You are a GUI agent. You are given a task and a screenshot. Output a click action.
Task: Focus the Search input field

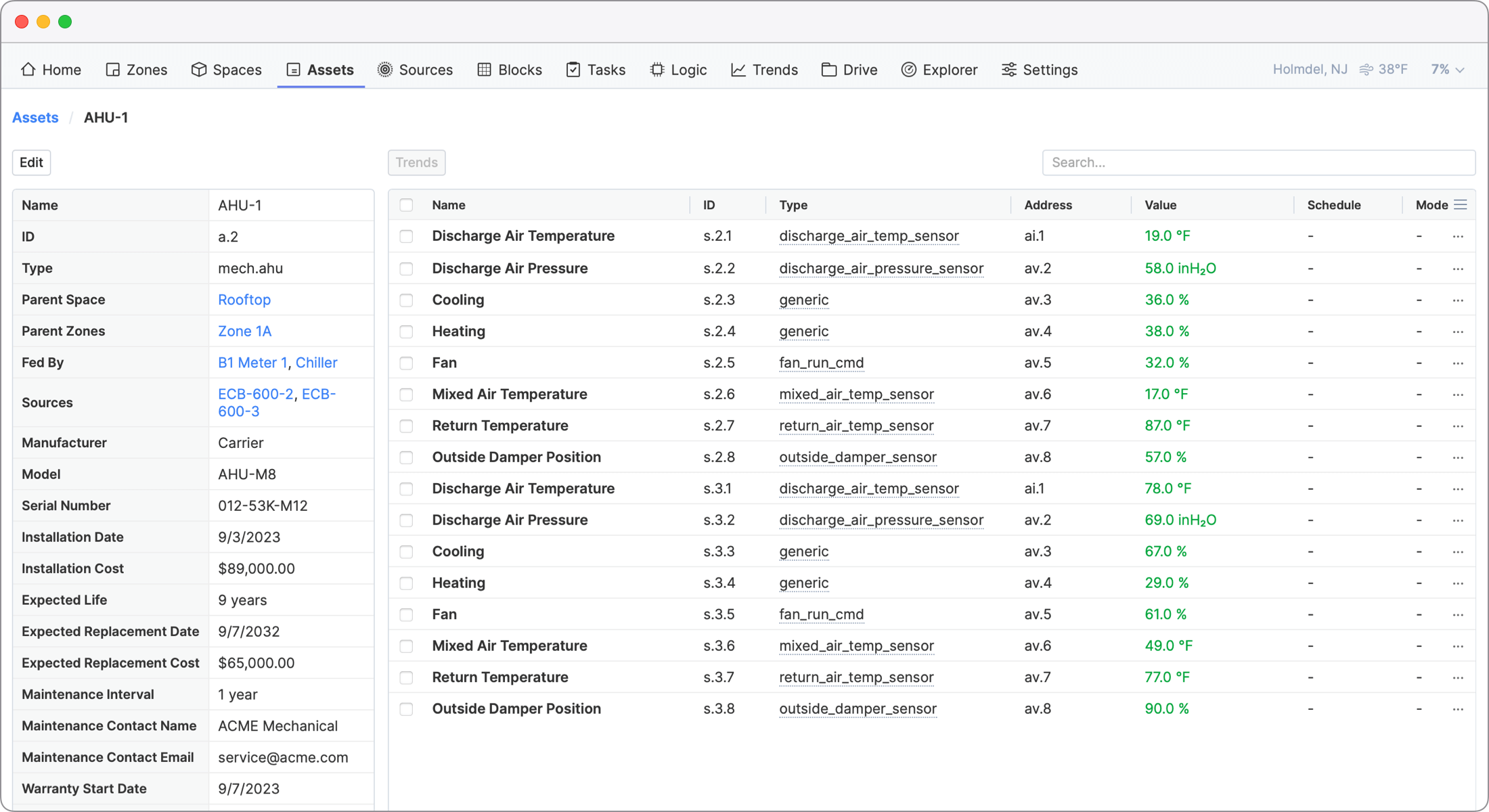[1258, 162]
